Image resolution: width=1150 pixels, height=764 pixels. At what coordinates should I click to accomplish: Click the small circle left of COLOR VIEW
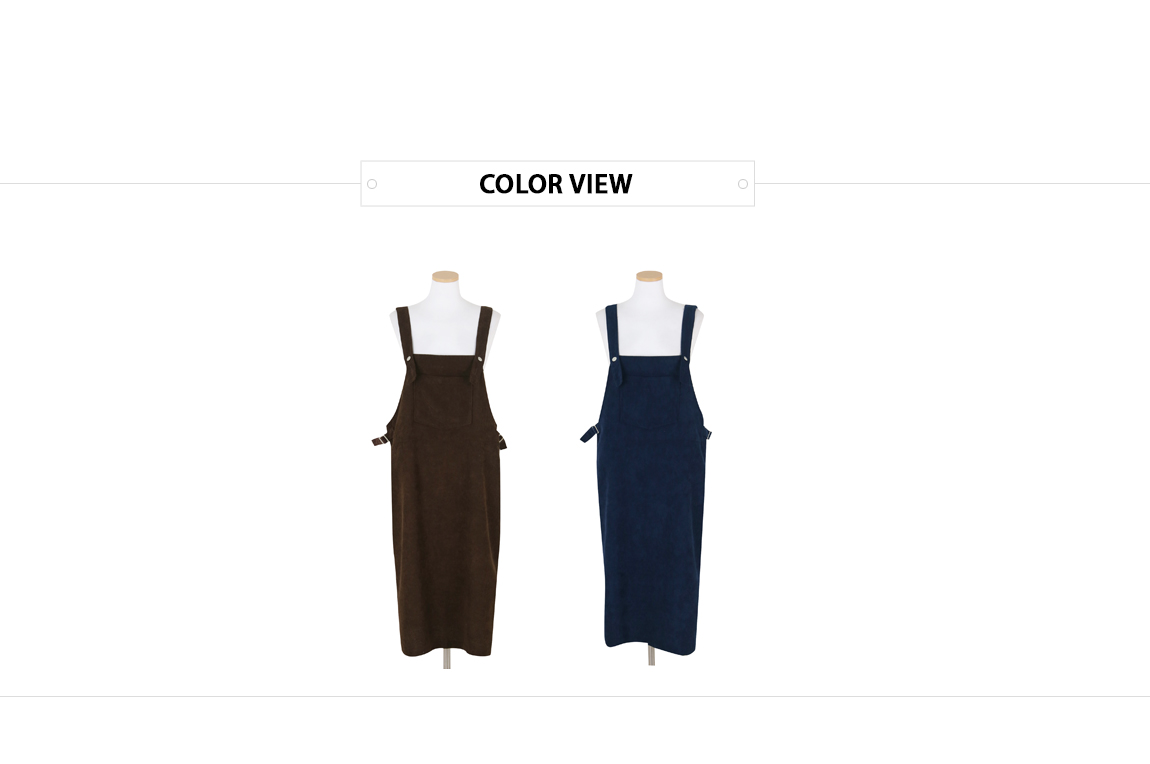[x=372, y=184]
